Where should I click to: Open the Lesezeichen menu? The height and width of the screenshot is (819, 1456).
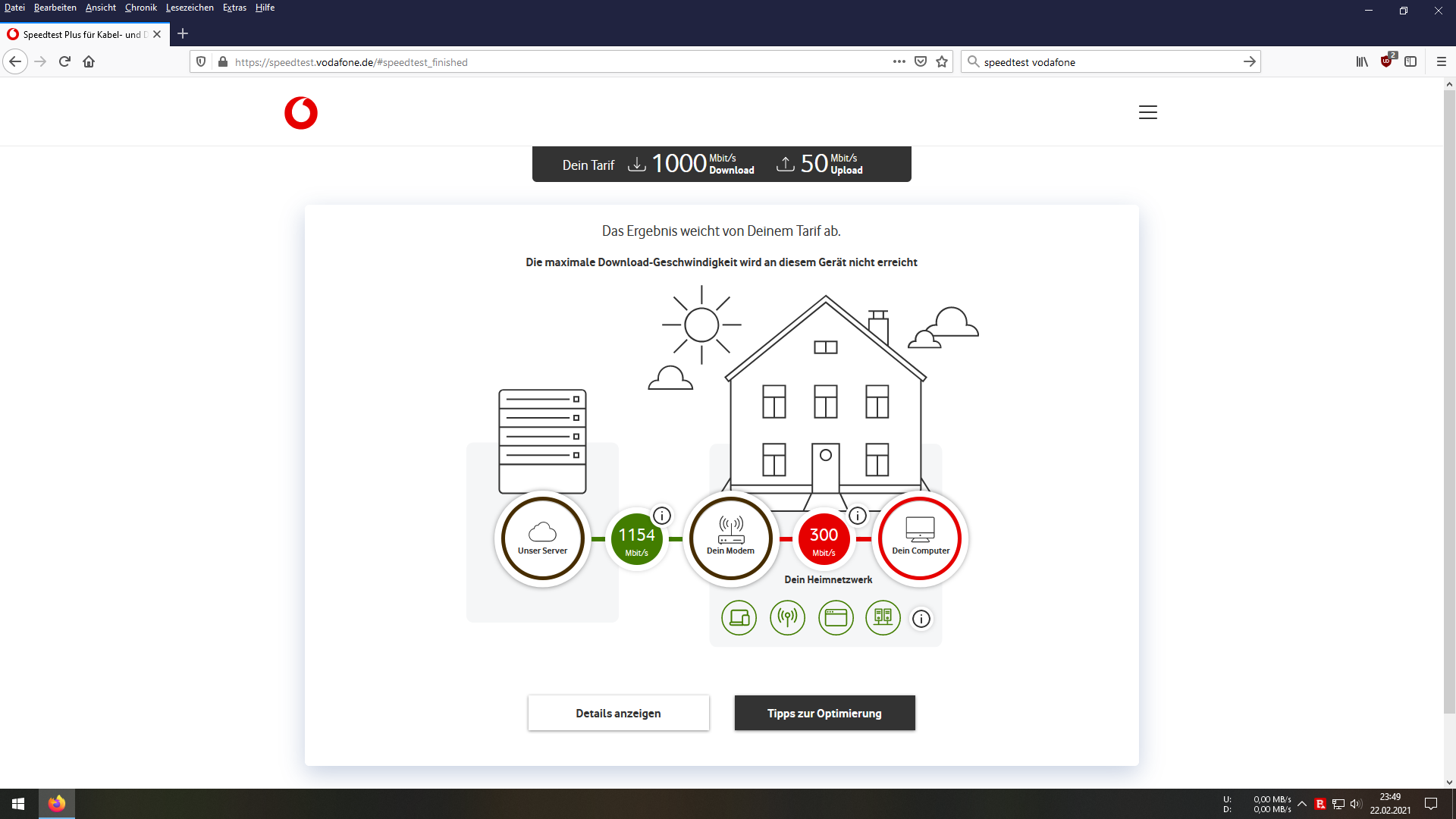coord(190,8)
